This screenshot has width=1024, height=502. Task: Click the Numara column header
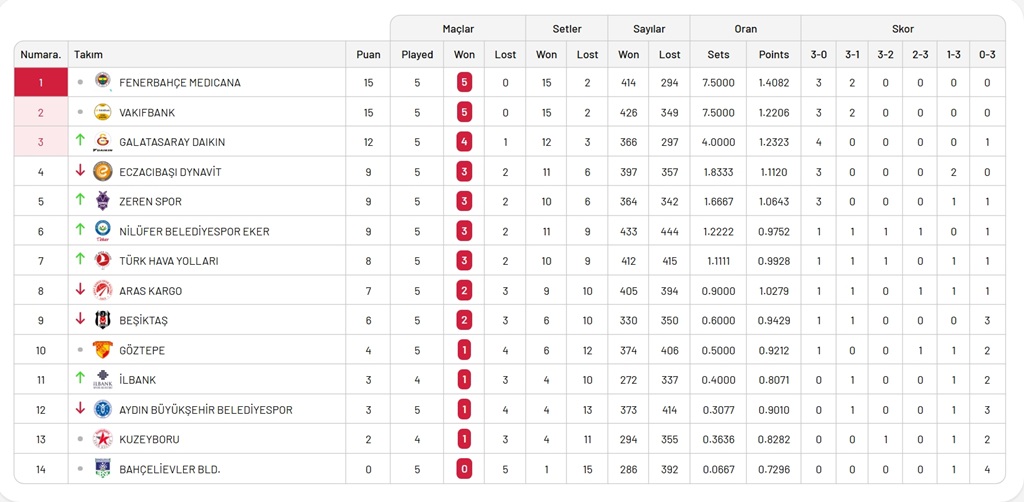(41, 55)
